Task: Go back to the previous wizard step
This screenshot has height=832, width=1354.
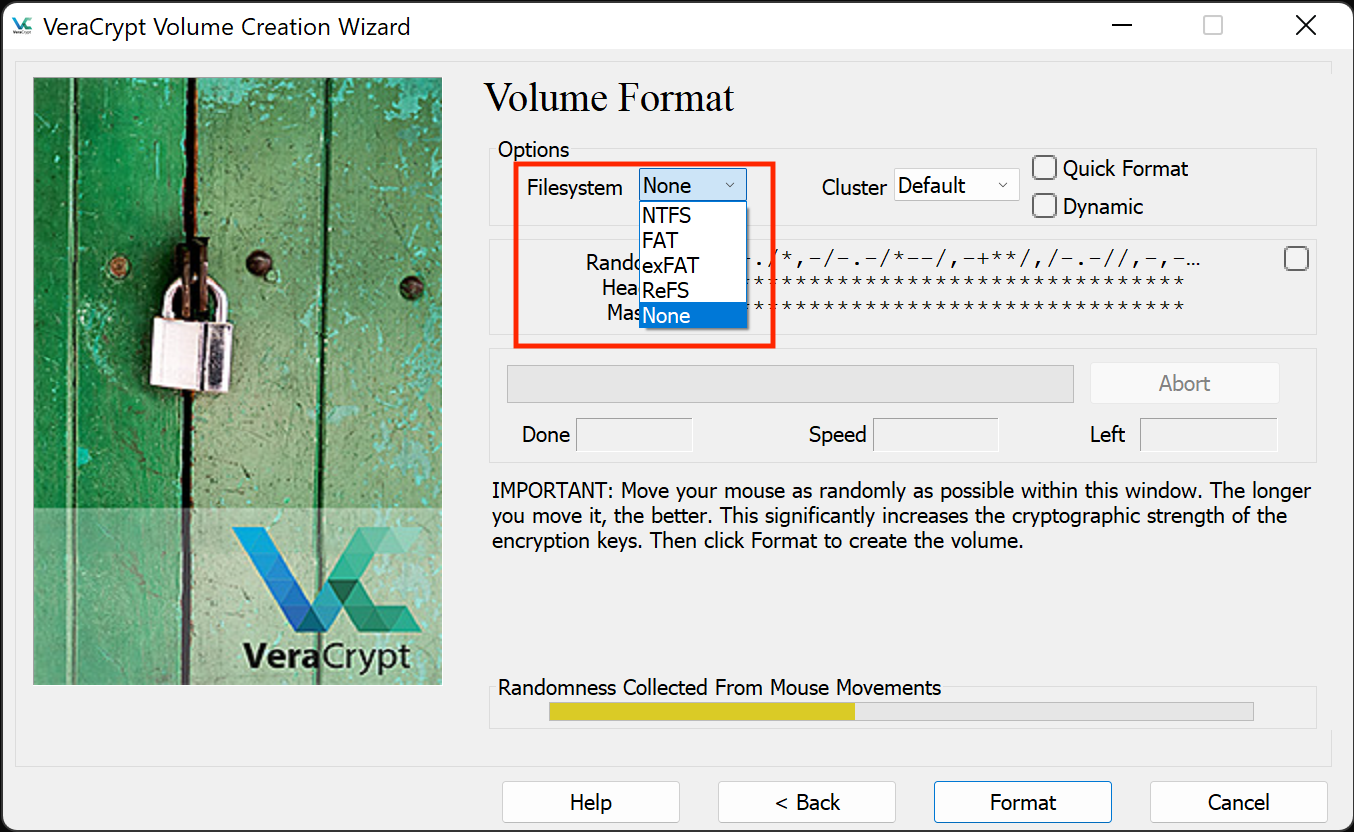Action: (x=806, y=801)
